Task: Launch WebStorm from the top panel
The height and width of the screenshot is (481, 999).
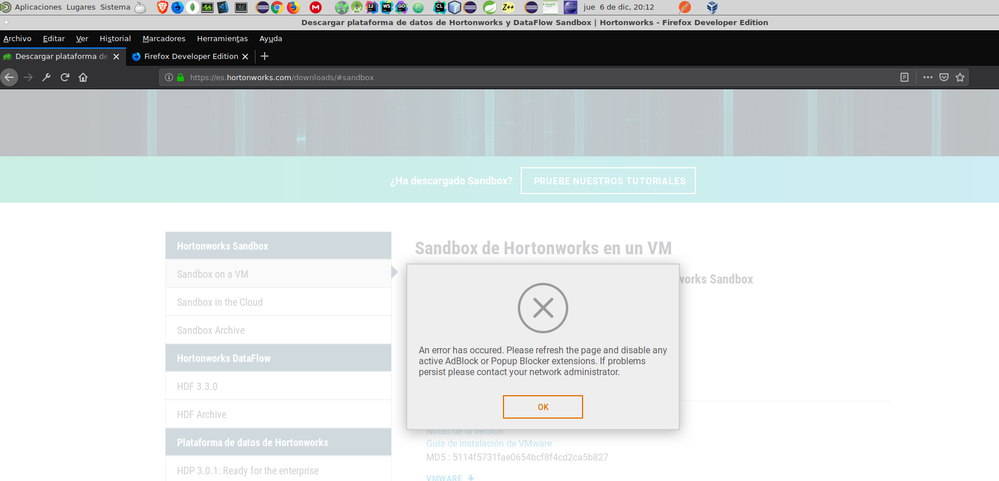Action: 387,7
